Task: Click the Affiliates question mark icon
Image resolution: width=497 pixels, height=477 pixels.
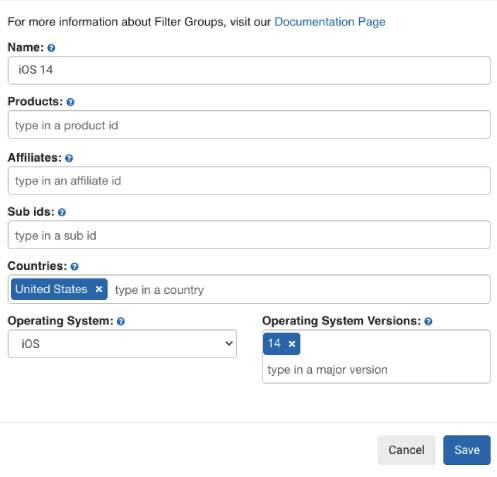Action: click(69, 158)
